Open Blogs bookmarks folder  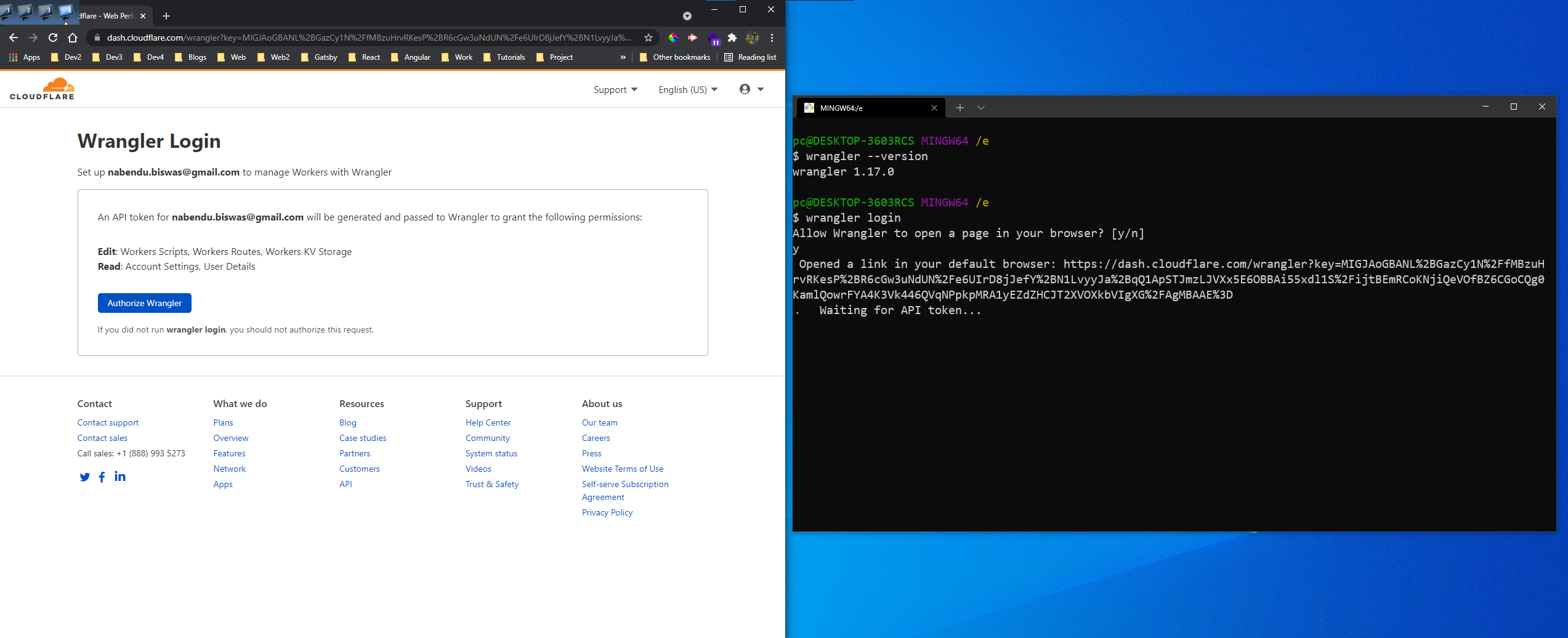[x=191, y=57]
